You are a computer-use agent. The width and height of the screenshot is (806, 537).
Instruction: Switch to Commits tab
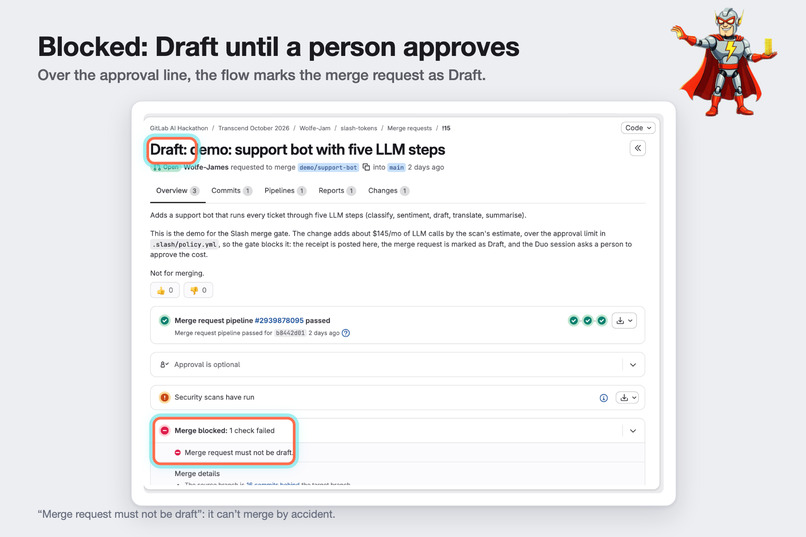(231, 191)
